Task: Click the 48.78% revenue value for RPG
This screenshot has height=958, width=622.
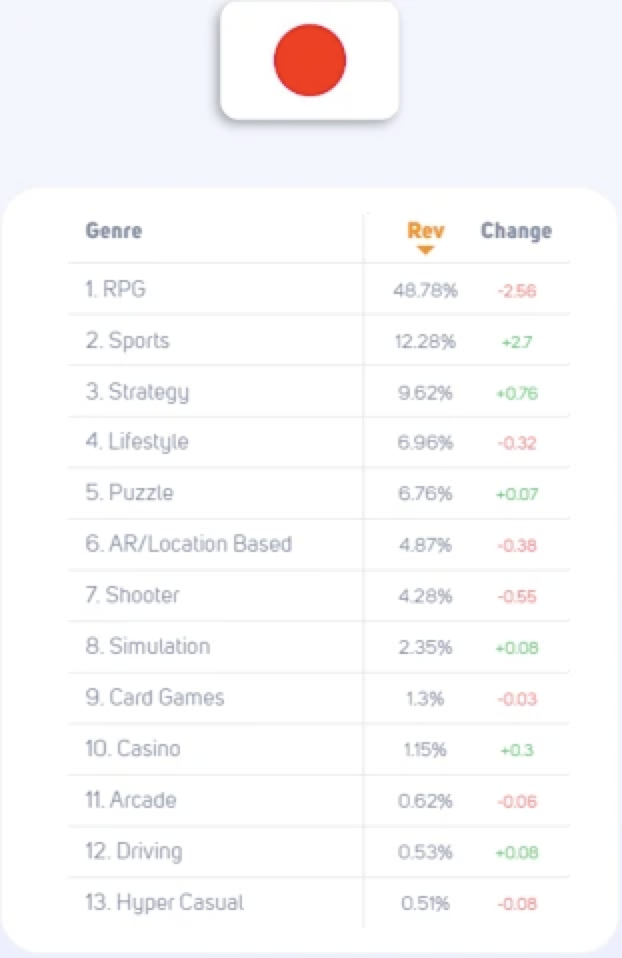Action: [425, 290]
